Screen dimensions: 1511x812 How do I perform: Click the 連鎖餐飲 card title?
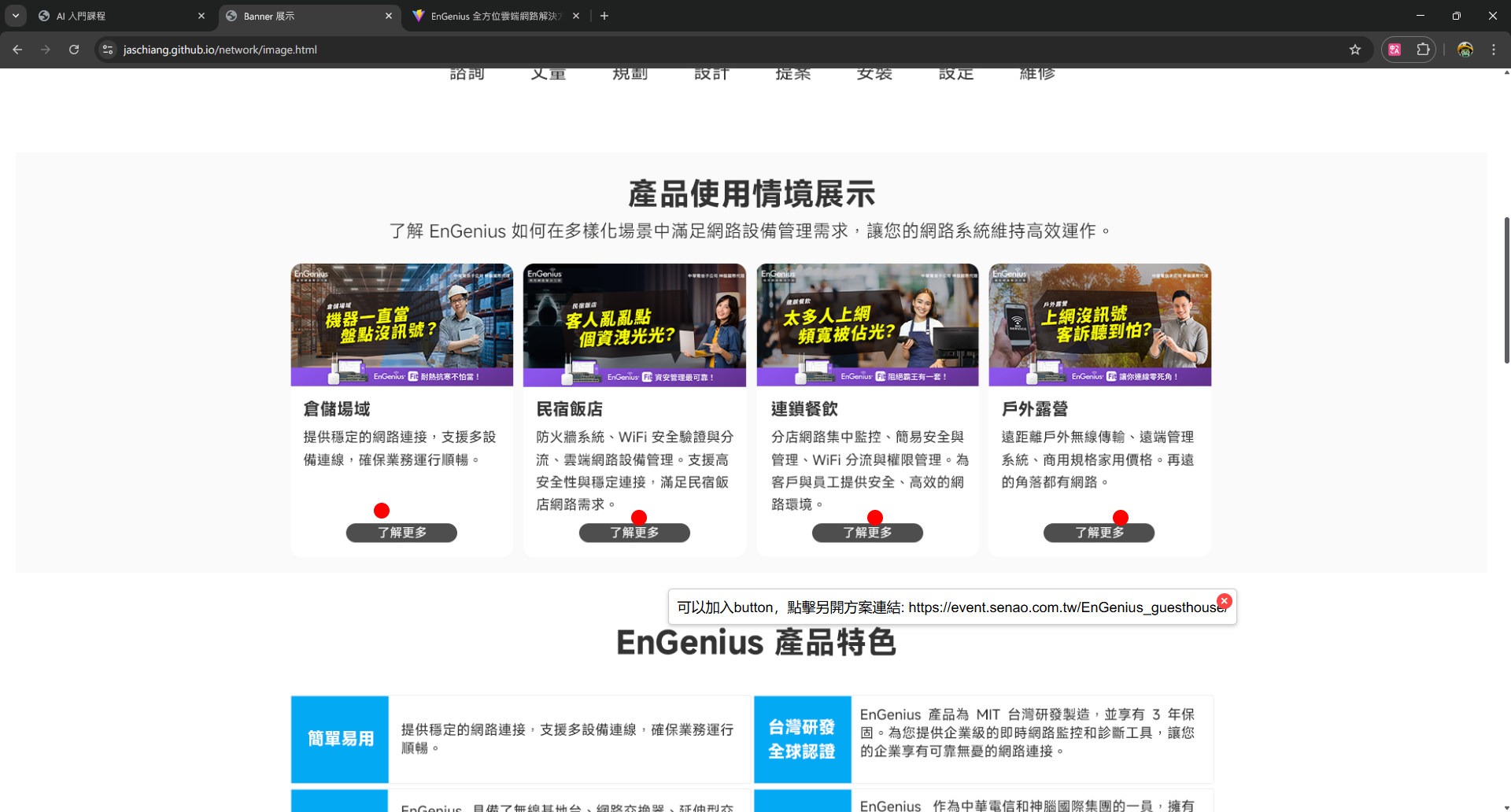[804, 409]
